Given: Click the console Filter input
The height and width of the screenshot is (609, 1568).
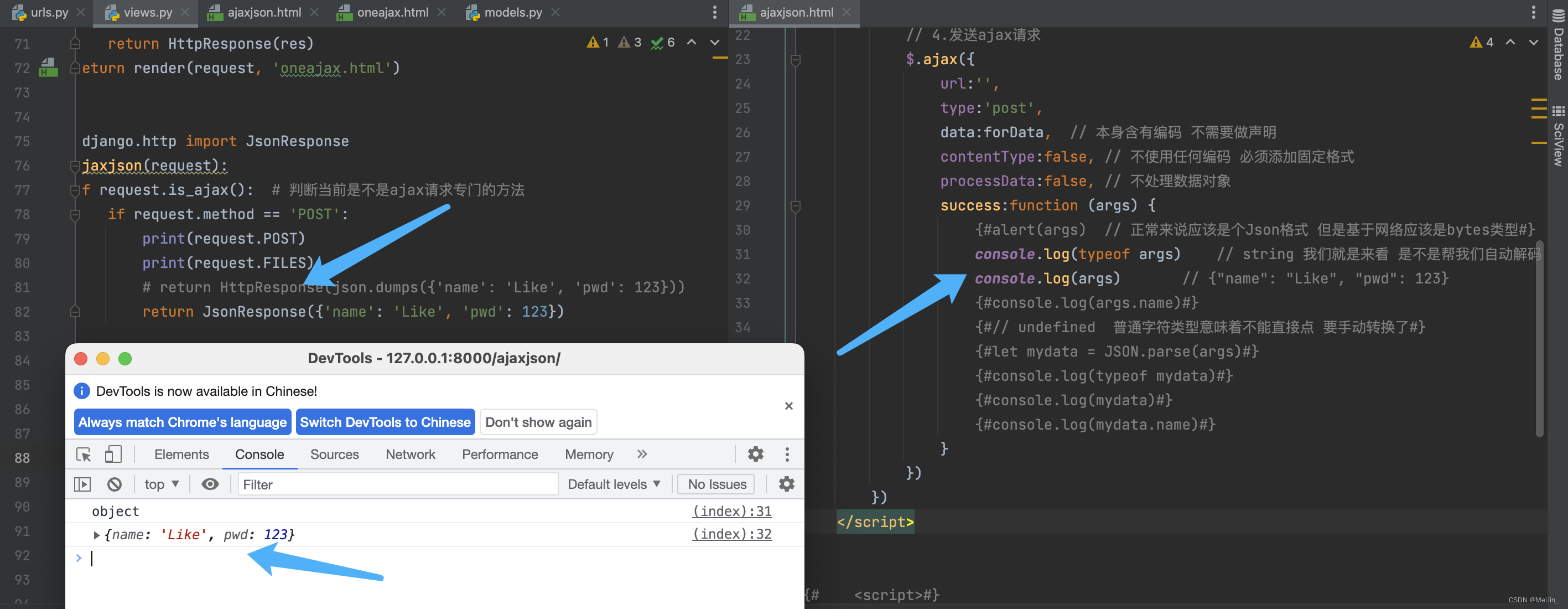Looking at the screenshot, I should [397, 484].
